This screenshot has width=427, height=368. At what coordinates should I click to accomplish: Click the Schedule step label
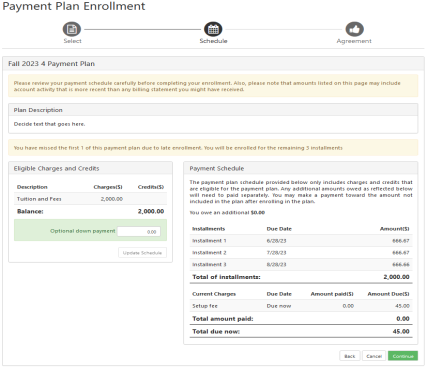click(213, 41)
